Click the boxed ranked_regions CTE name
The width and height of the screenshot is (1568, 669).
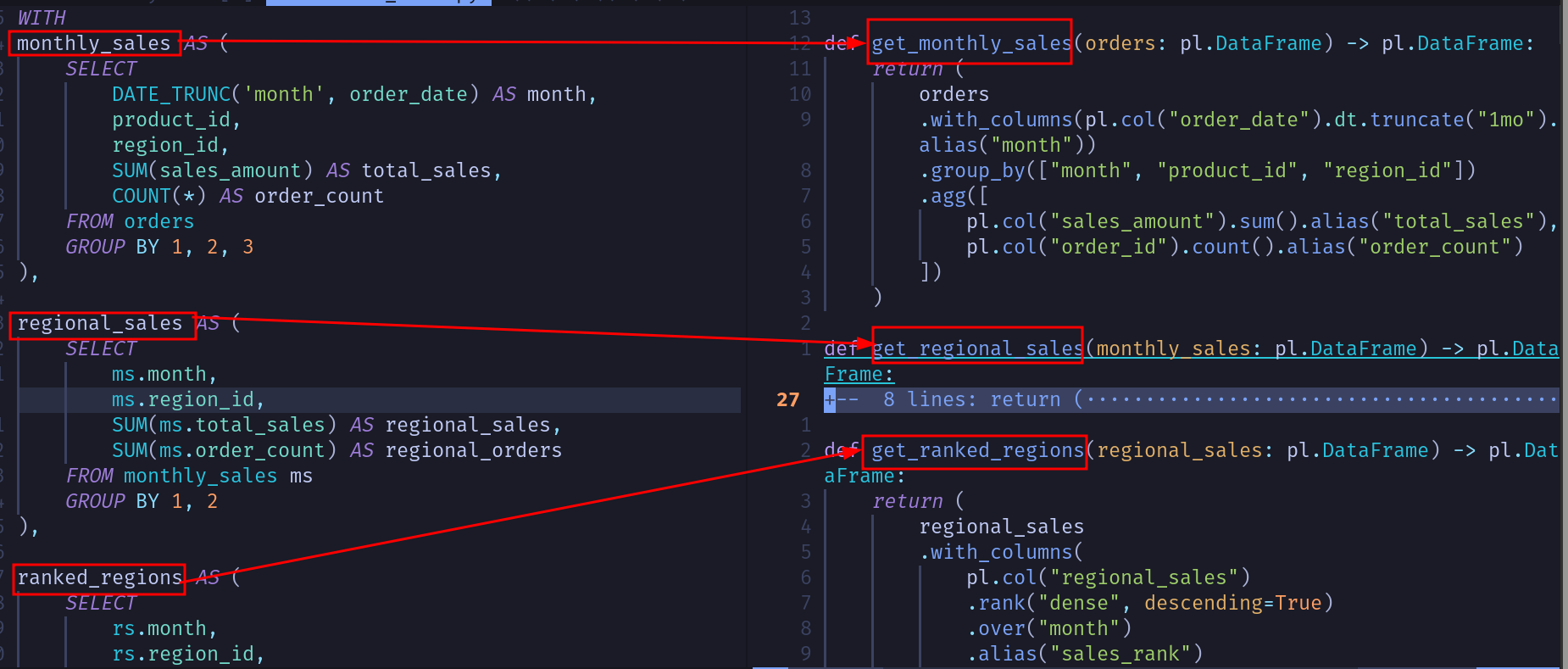[99, 578]
